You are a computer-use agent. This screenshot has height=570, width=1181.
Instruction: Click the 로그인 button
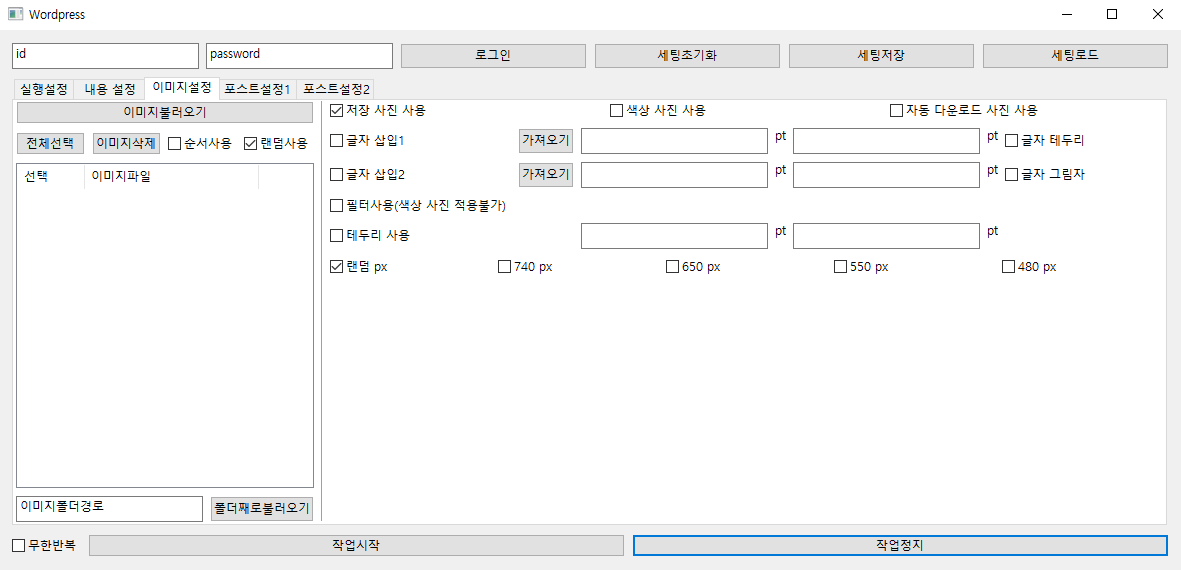point(492,56)
